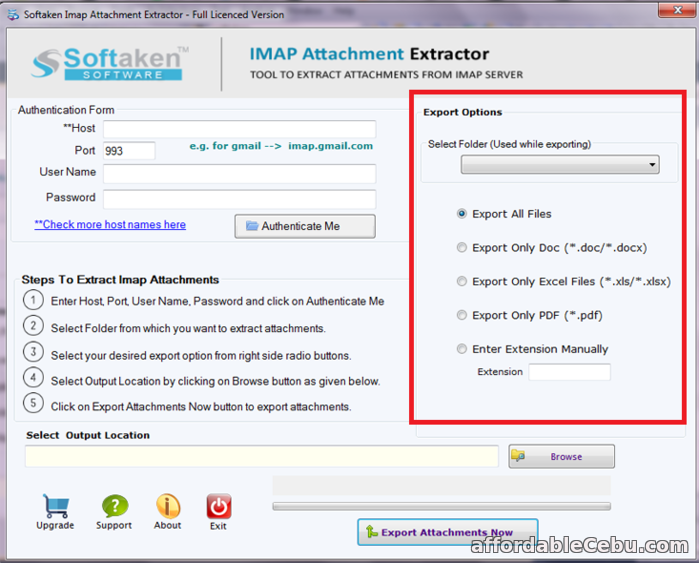Screen dimensions: 699x563
Task: Click the Password input field
Action: coord(240,199)
